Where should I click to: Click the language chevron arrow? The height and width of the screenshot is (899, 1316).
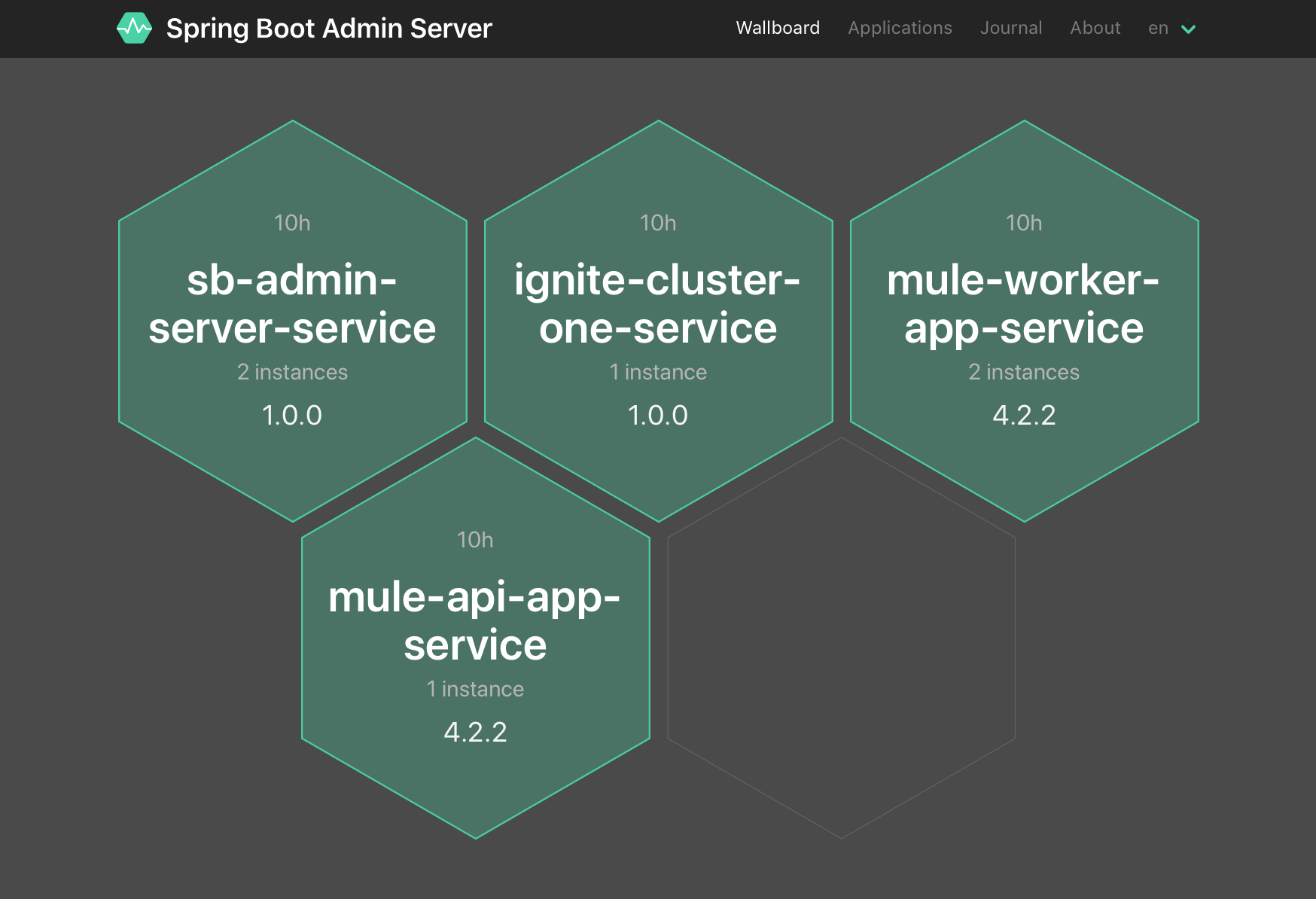(1189, 29)
